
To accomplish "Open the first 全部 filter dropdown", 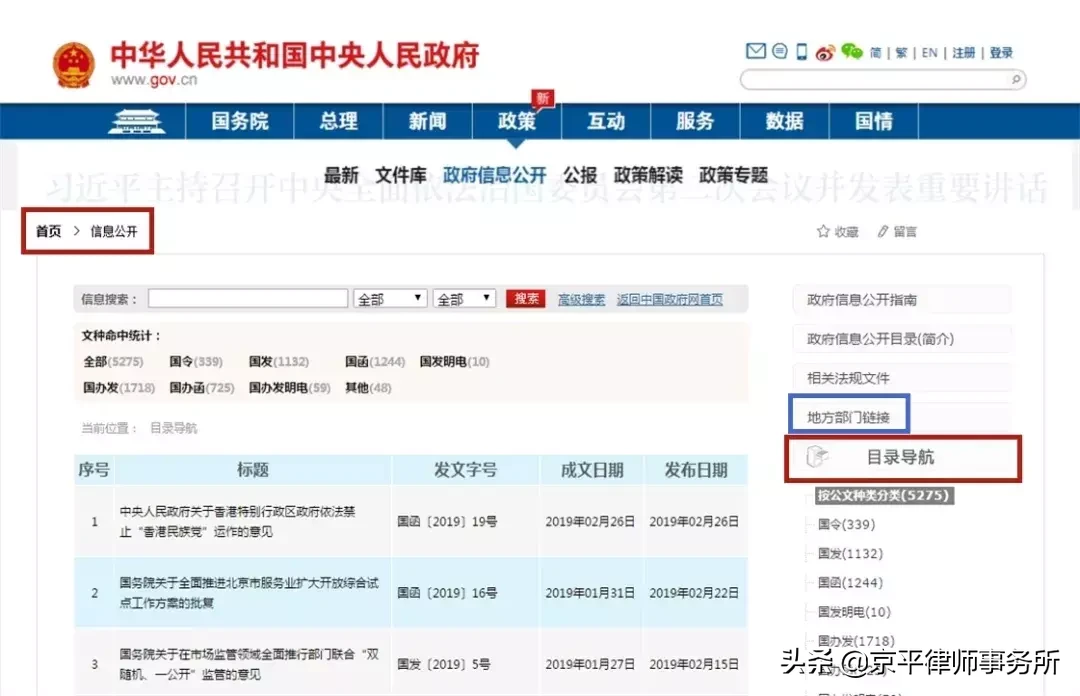I will pyautogui.click(x=389, y=297).
